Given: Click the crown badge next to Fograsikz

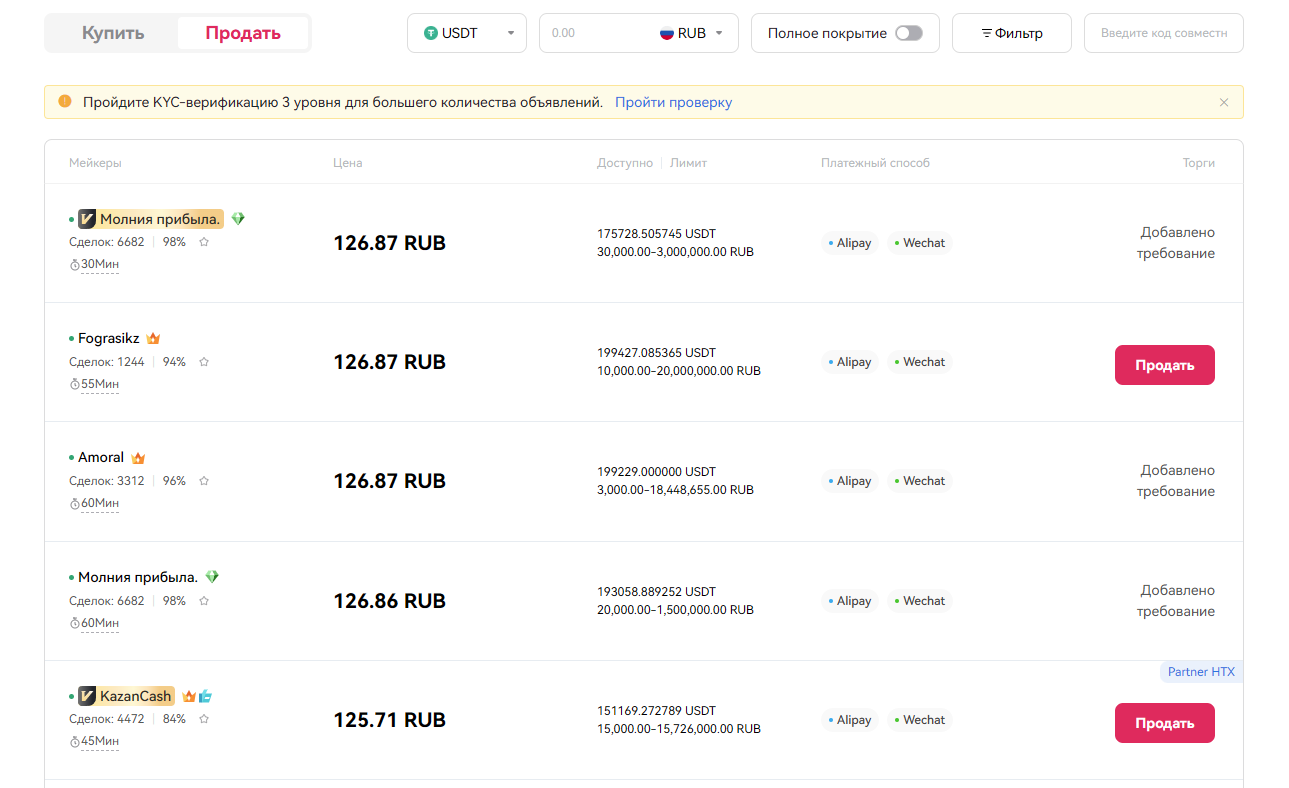Looking at the screenshot, I should 153,339.
